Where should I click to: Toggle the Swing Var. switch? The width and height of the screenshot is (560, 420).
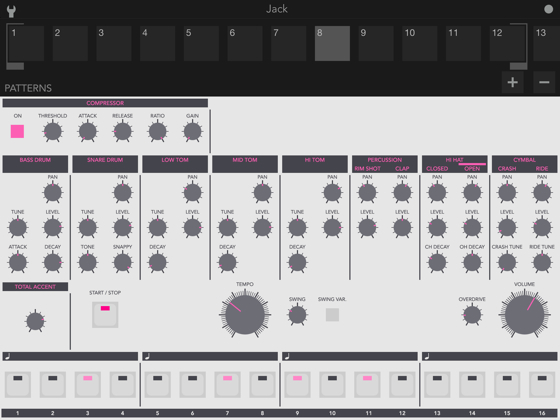pos(332,315)
